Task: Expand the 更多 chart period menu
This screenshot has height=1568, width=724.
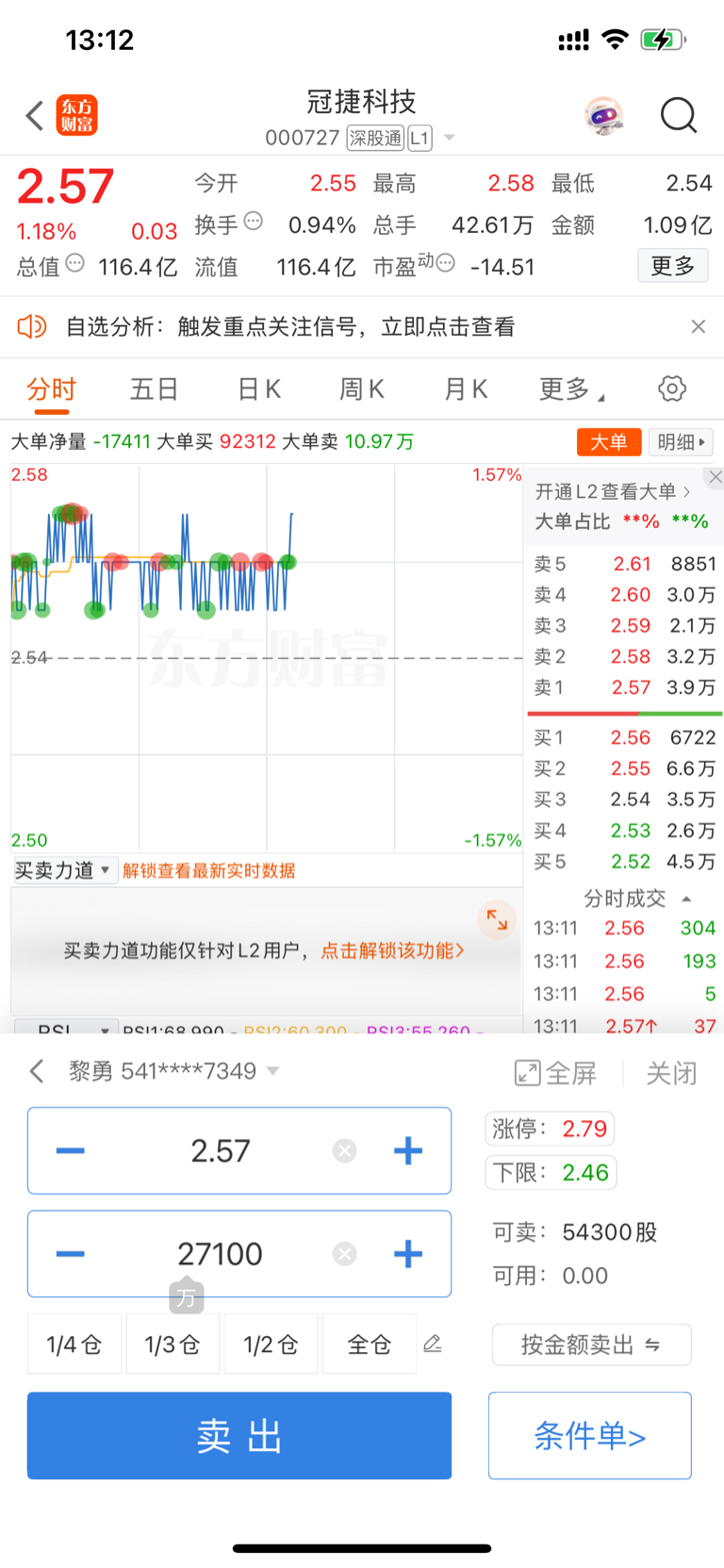Action: pos(571,389)
